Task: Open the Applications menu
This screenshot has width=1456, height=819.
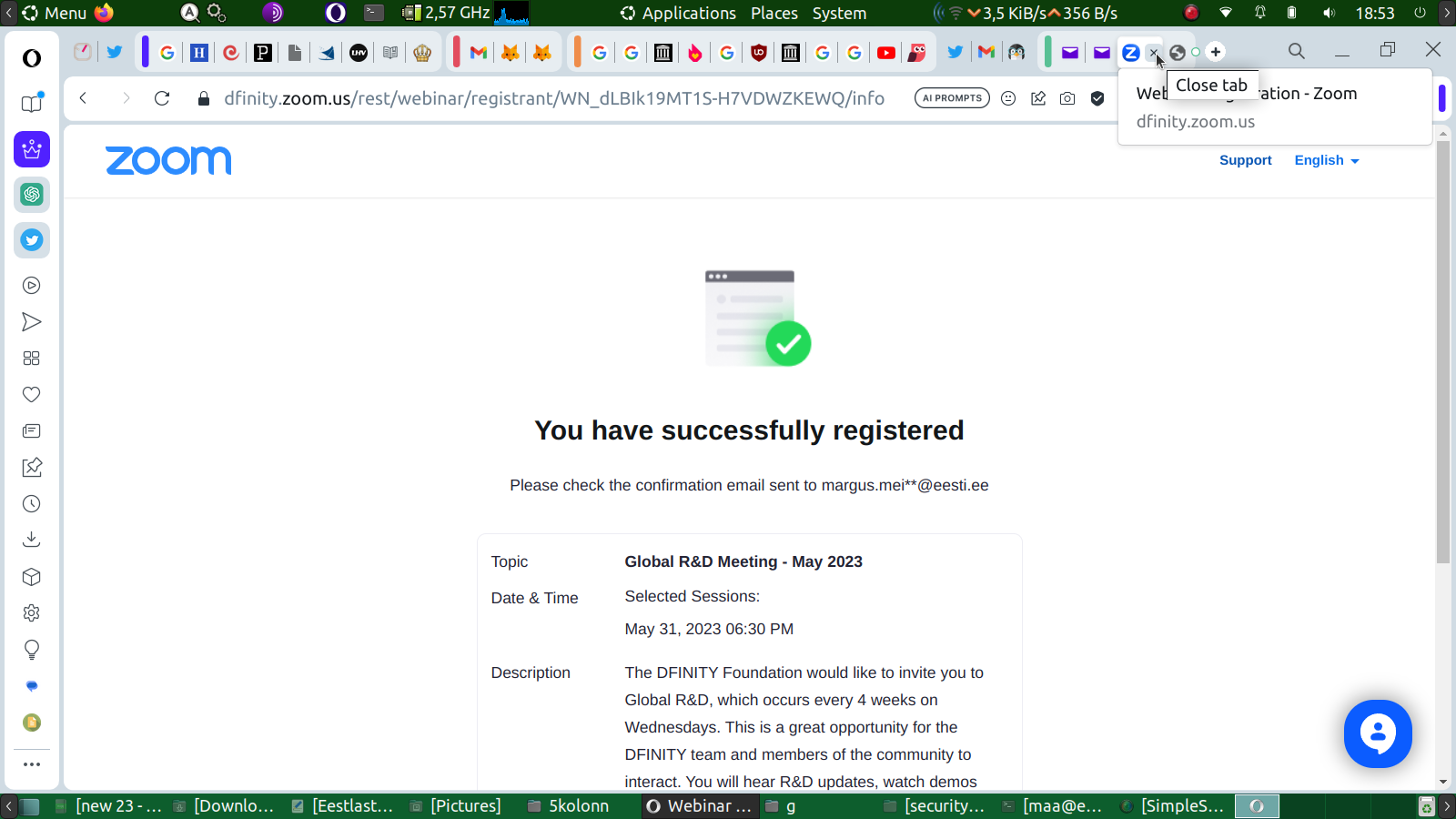Action: click(x=678, y=13)
